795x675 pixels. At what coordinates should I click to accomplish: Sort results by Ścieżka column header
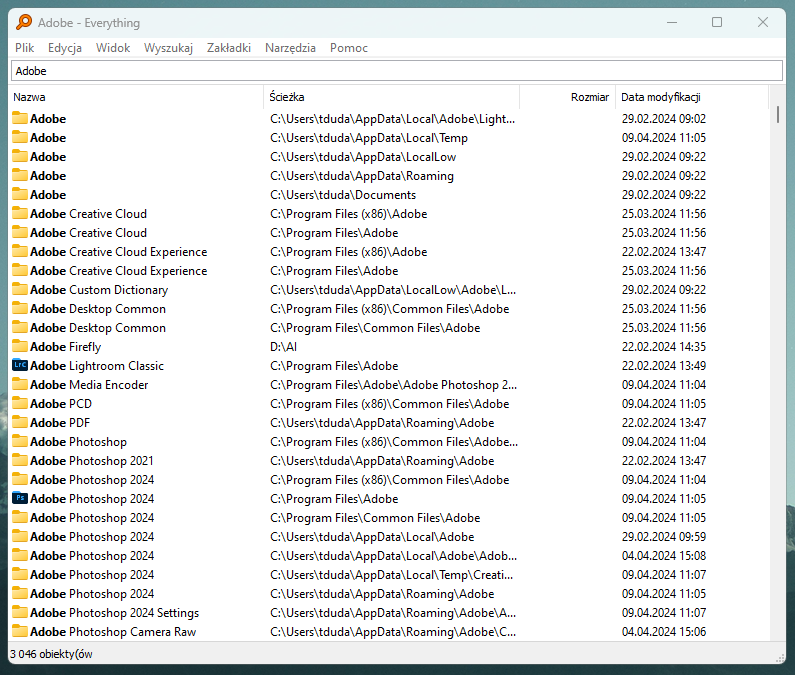point(391,97)
